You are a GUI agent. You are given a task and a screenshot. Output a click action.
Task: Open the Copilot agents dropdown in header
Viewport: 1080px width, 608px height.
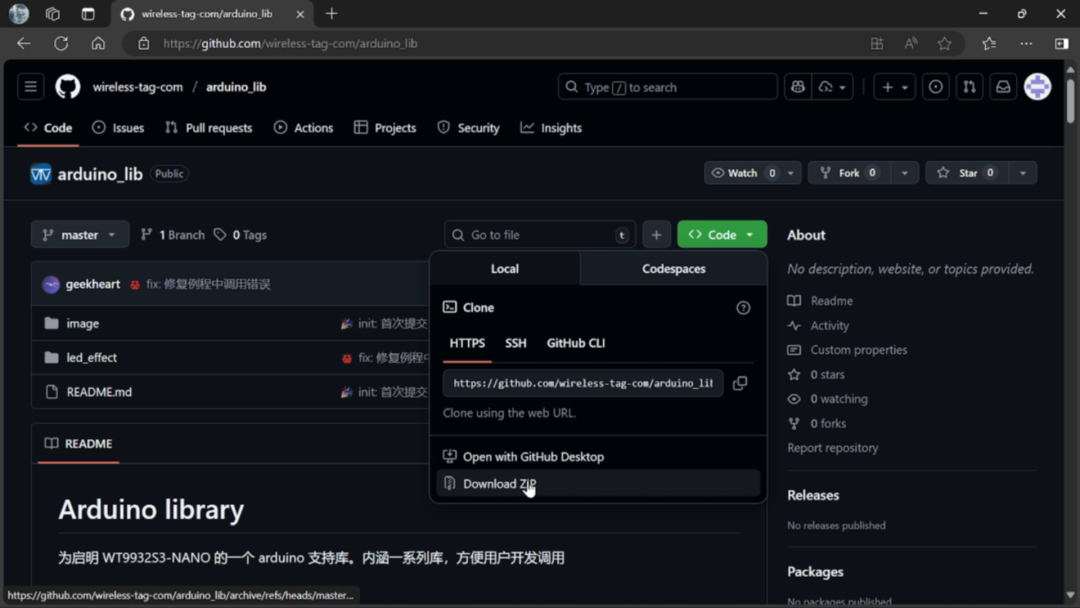(832, 87)
